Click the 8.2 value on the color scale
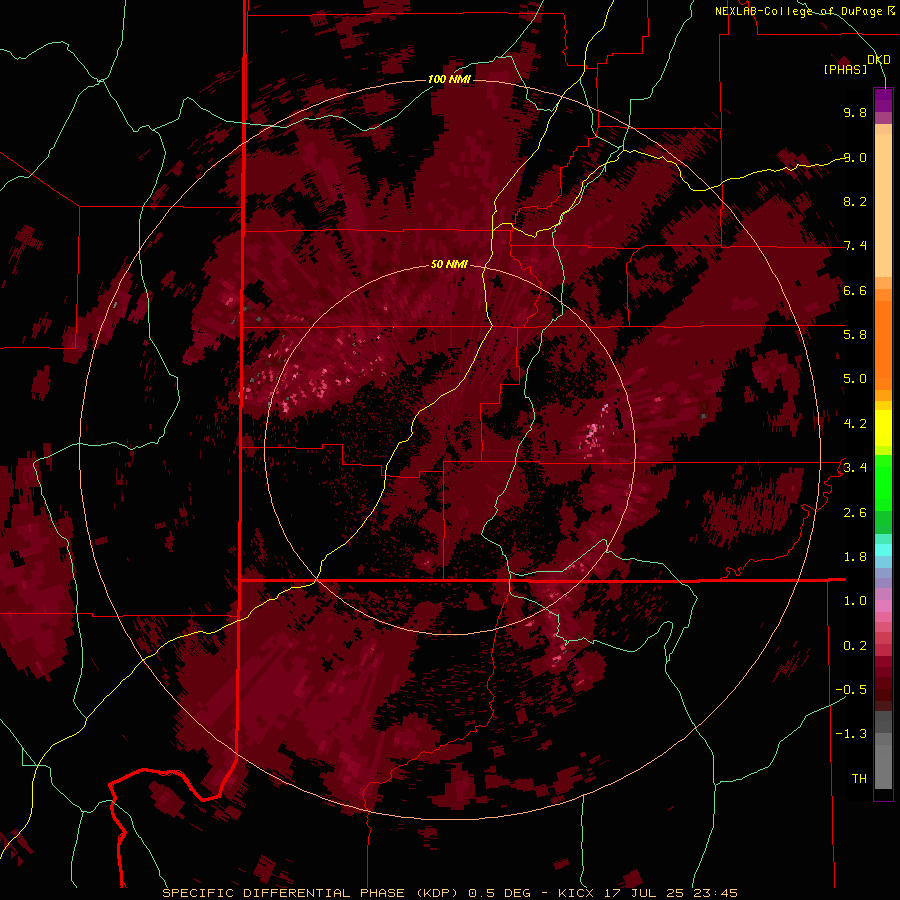This screenshot has height=900, width=900. 855,201
